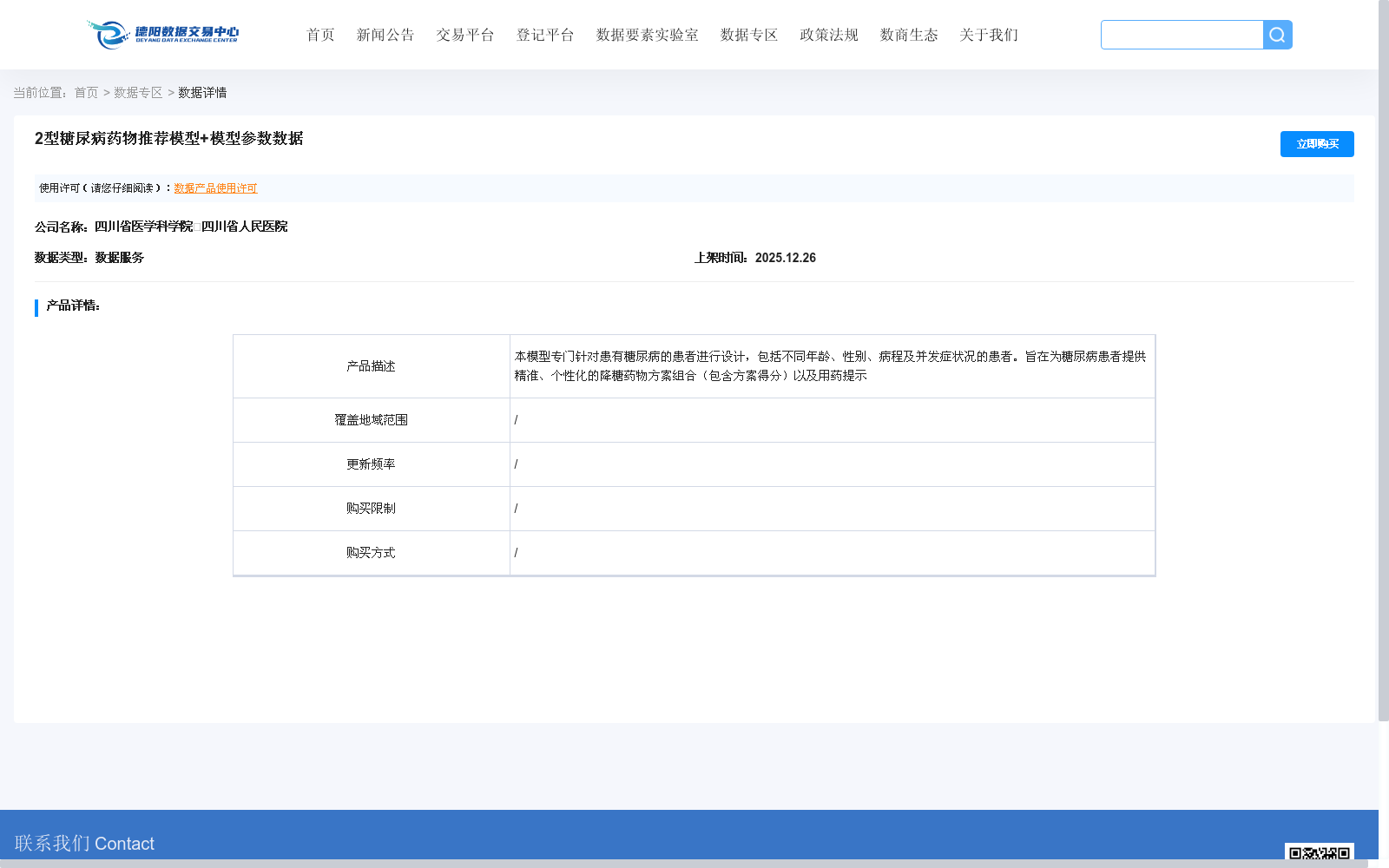Click the 数据详情 breadcrumb text

pyautogui.click(x=202, y=93)
